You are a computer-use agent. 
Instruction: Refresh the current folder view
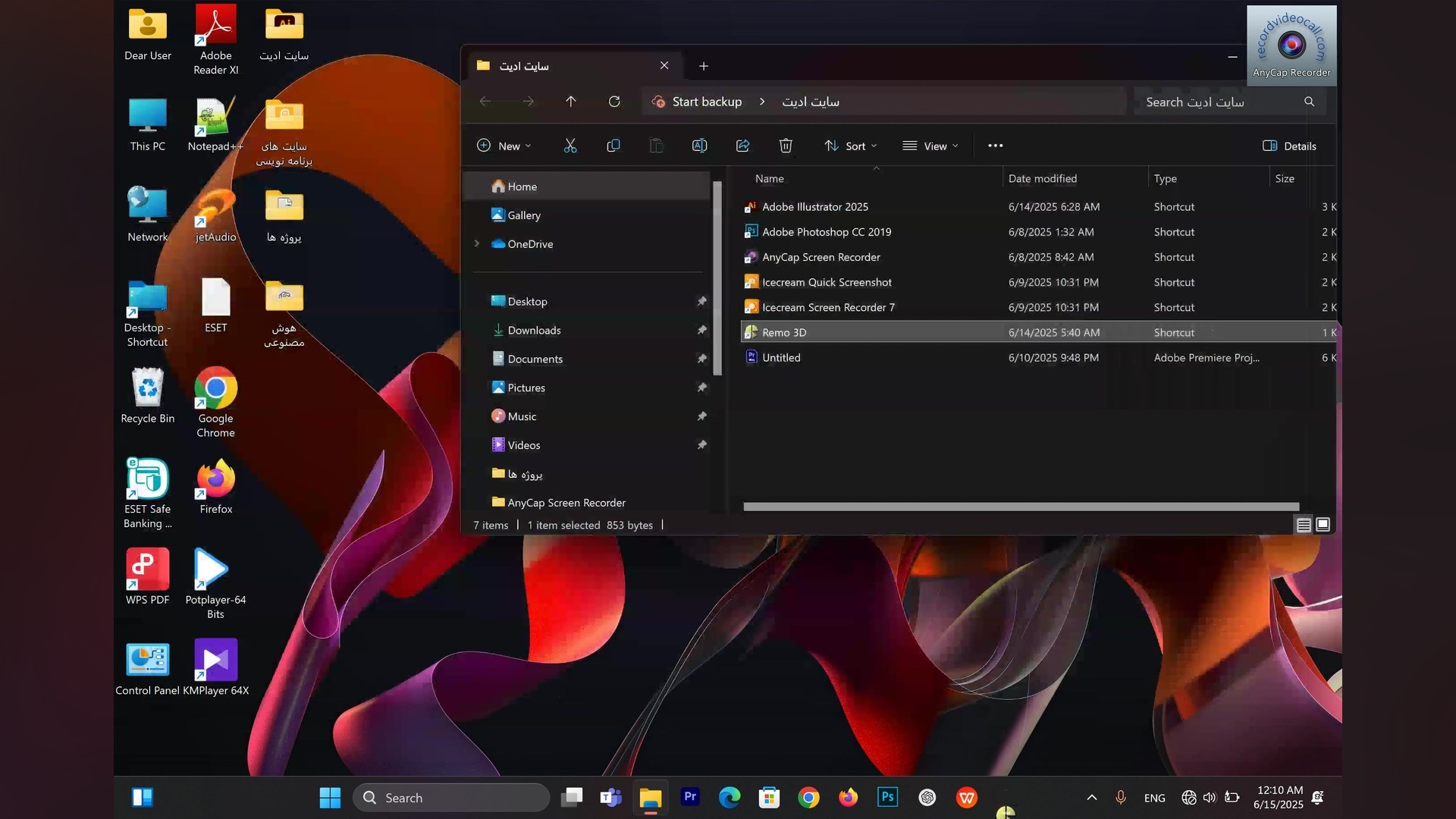614,102
